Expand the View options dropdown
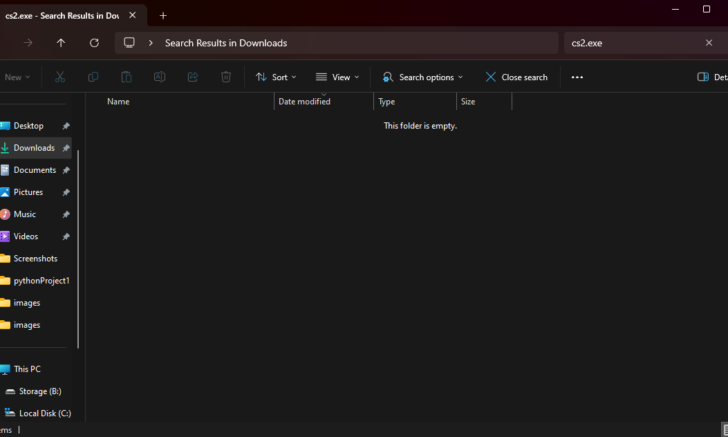The height and width of the screenshot is (437, 728). pos(337,77)
